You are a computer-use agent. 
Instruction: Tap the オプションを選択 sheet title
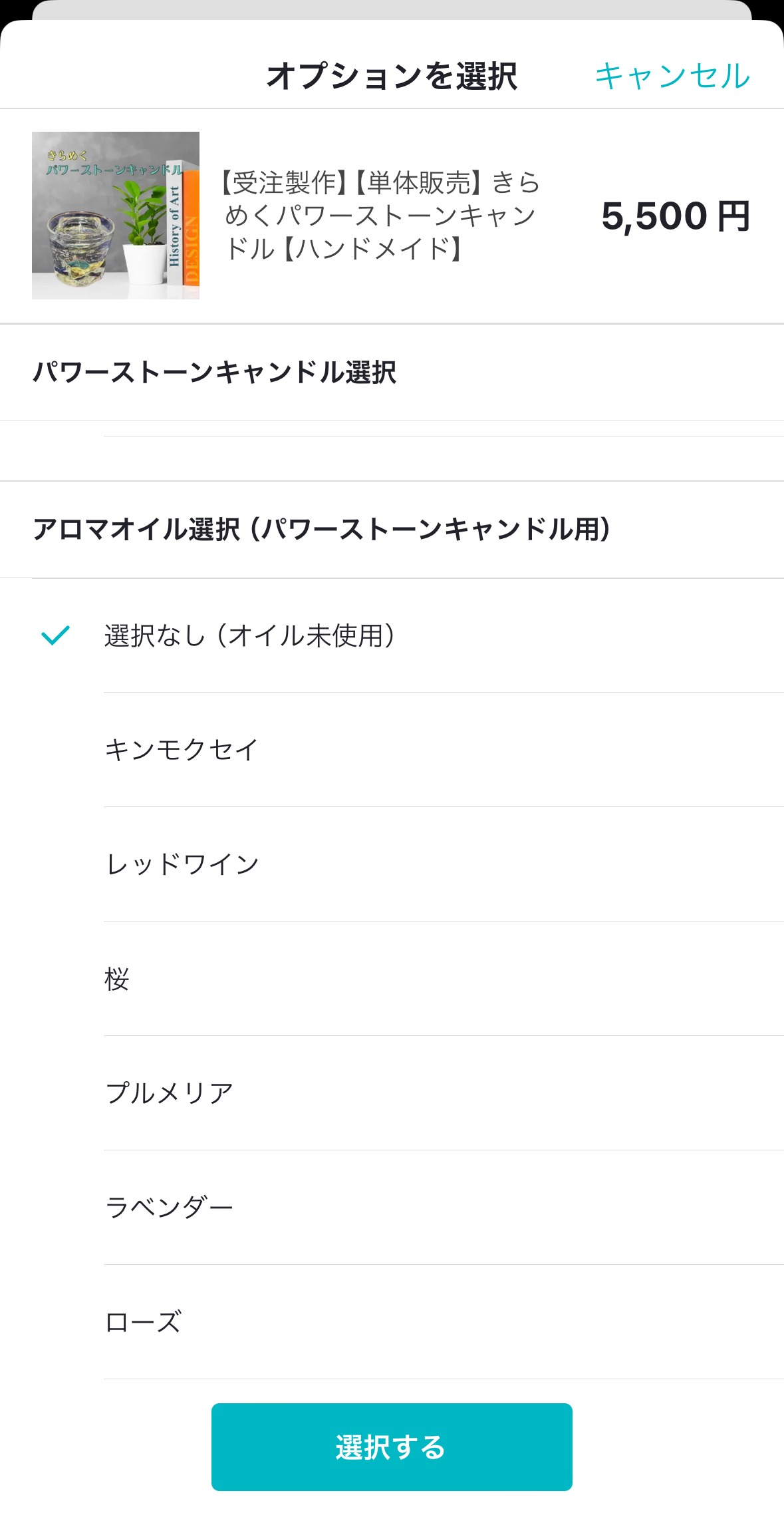coord(392,76)
